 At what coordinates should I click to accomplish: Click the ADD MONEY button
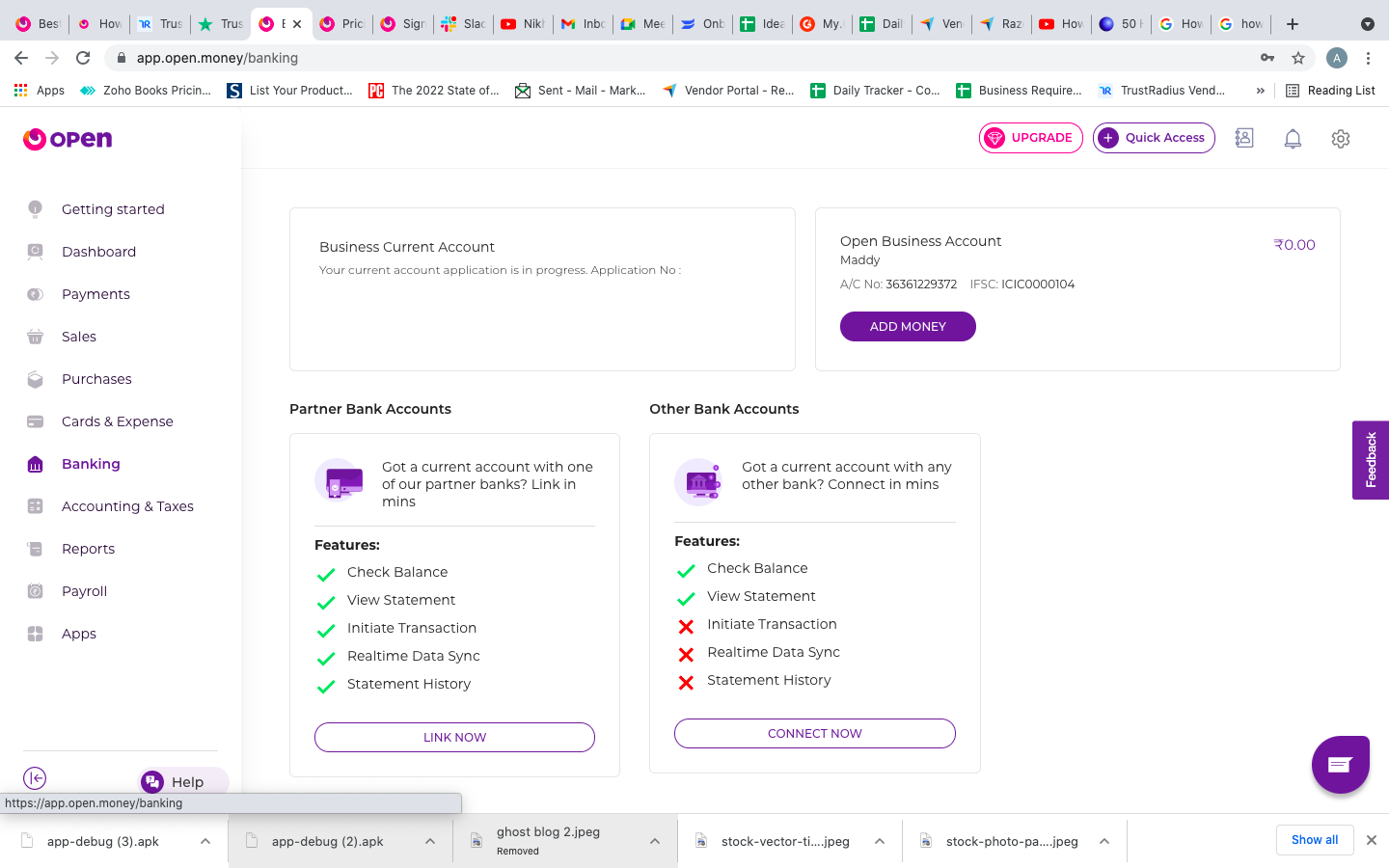908,326
